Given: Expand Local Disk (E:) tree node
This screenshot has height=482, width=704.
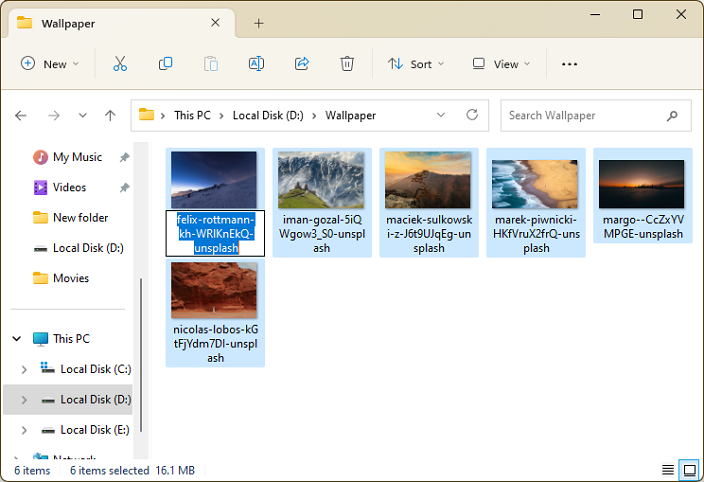Looking at the screenshot, I should [x=24, y=430].
